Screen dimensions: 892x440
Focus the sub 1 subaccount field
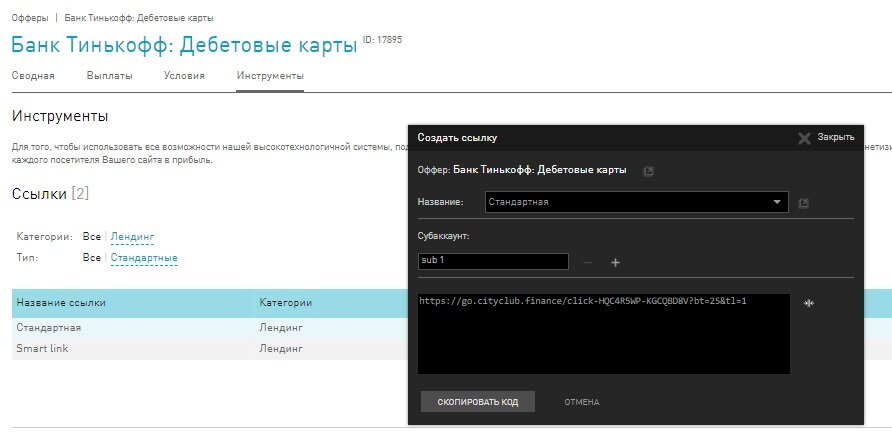tap(493, 261)
